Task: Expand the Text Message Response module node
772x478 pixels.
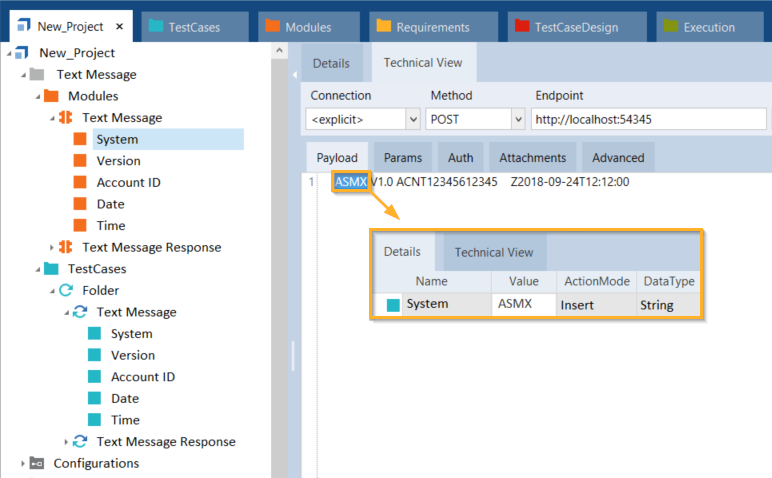Action: tap(52, 247)
